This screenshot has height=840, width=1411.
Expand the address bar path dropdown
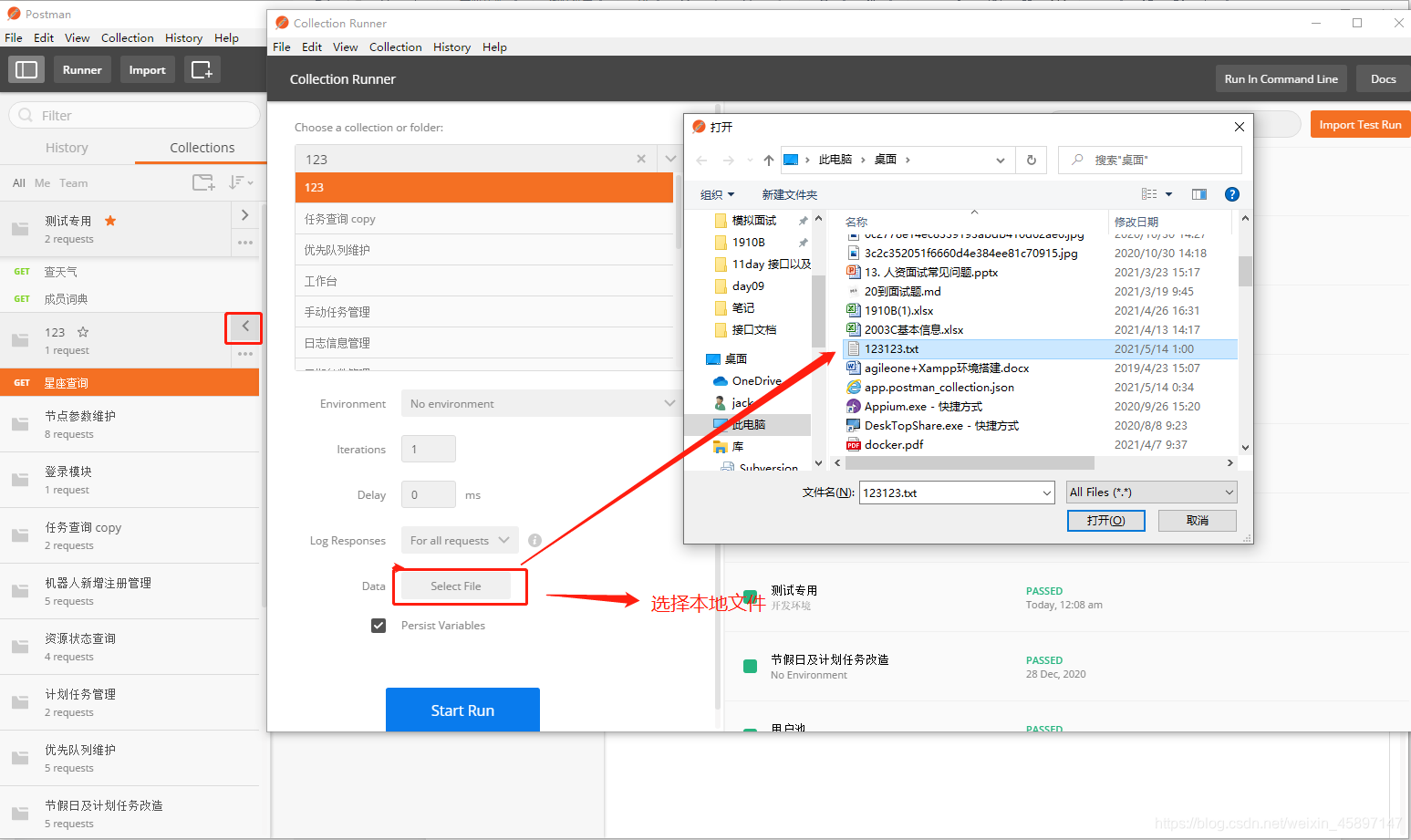[1001, 160]
